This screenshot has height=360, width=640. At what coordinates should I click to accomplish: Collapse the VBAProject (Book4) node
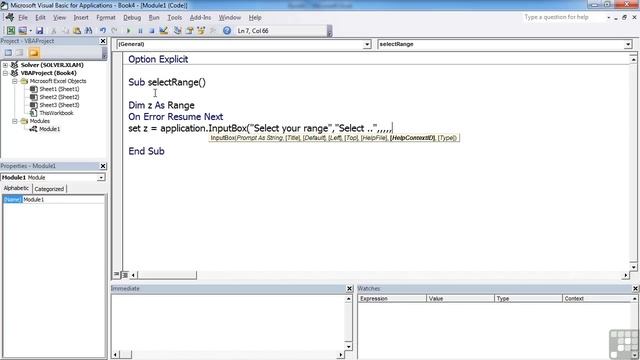5,73
